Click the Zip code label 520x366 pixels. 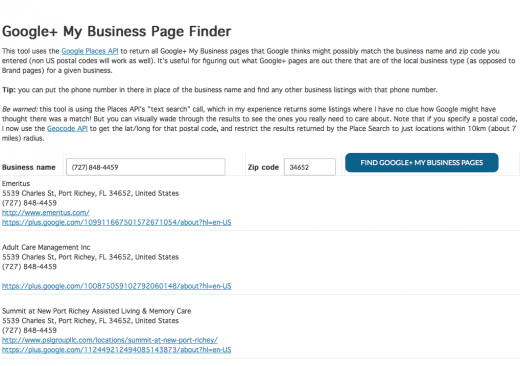(x=263, y=167)
